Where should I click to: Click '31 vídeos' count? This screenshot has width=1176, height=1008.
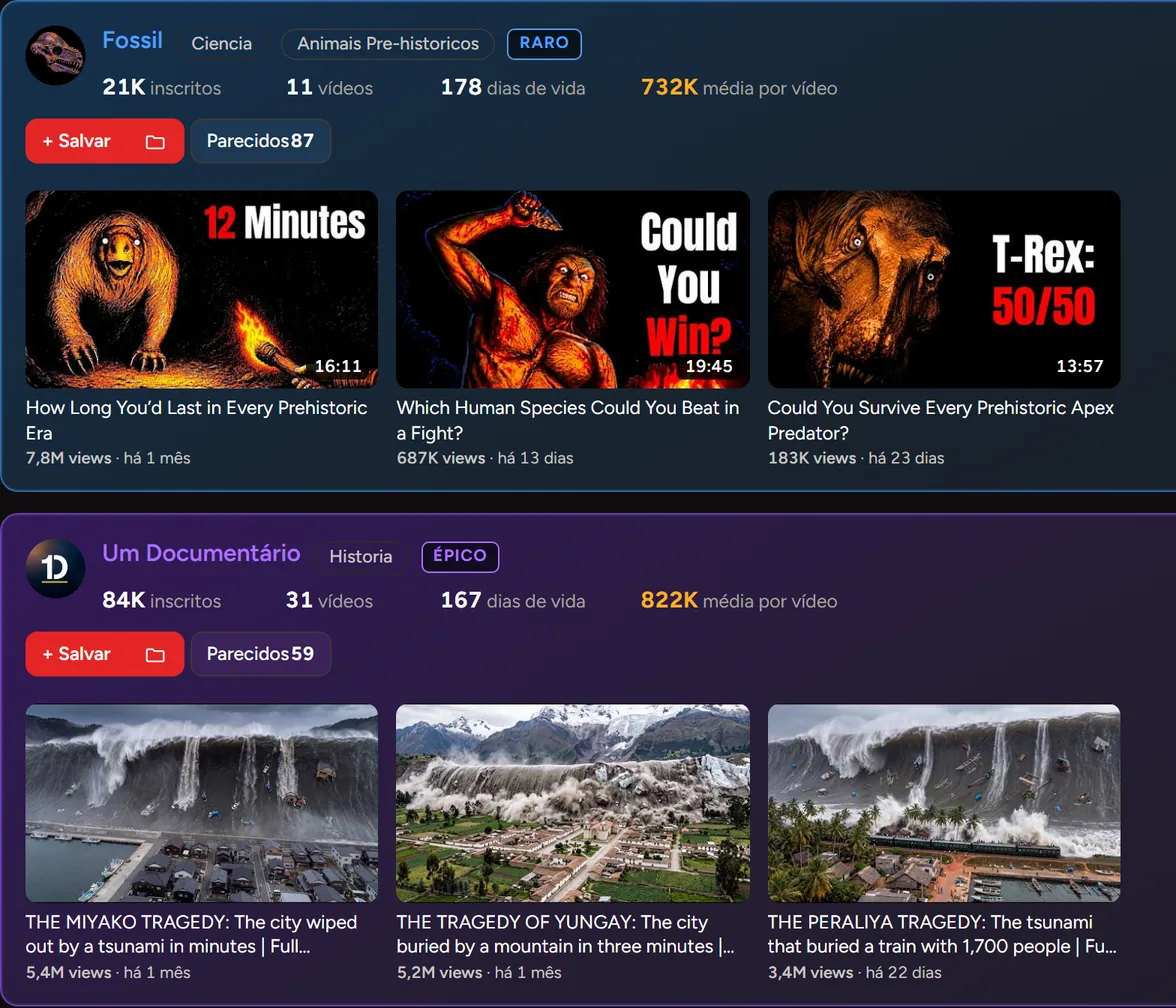tap(329, 601)
